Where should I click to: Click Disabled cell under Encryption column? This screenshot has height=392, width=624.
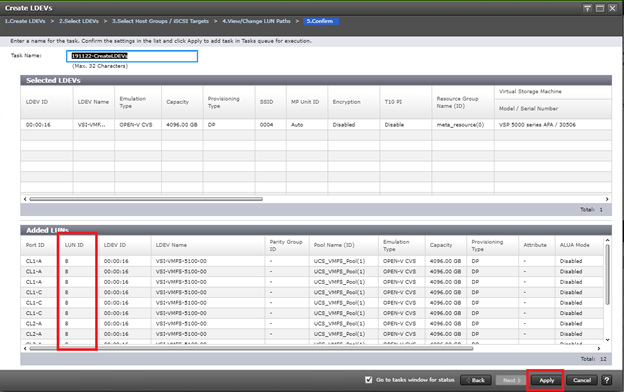(x=354, y=125)
